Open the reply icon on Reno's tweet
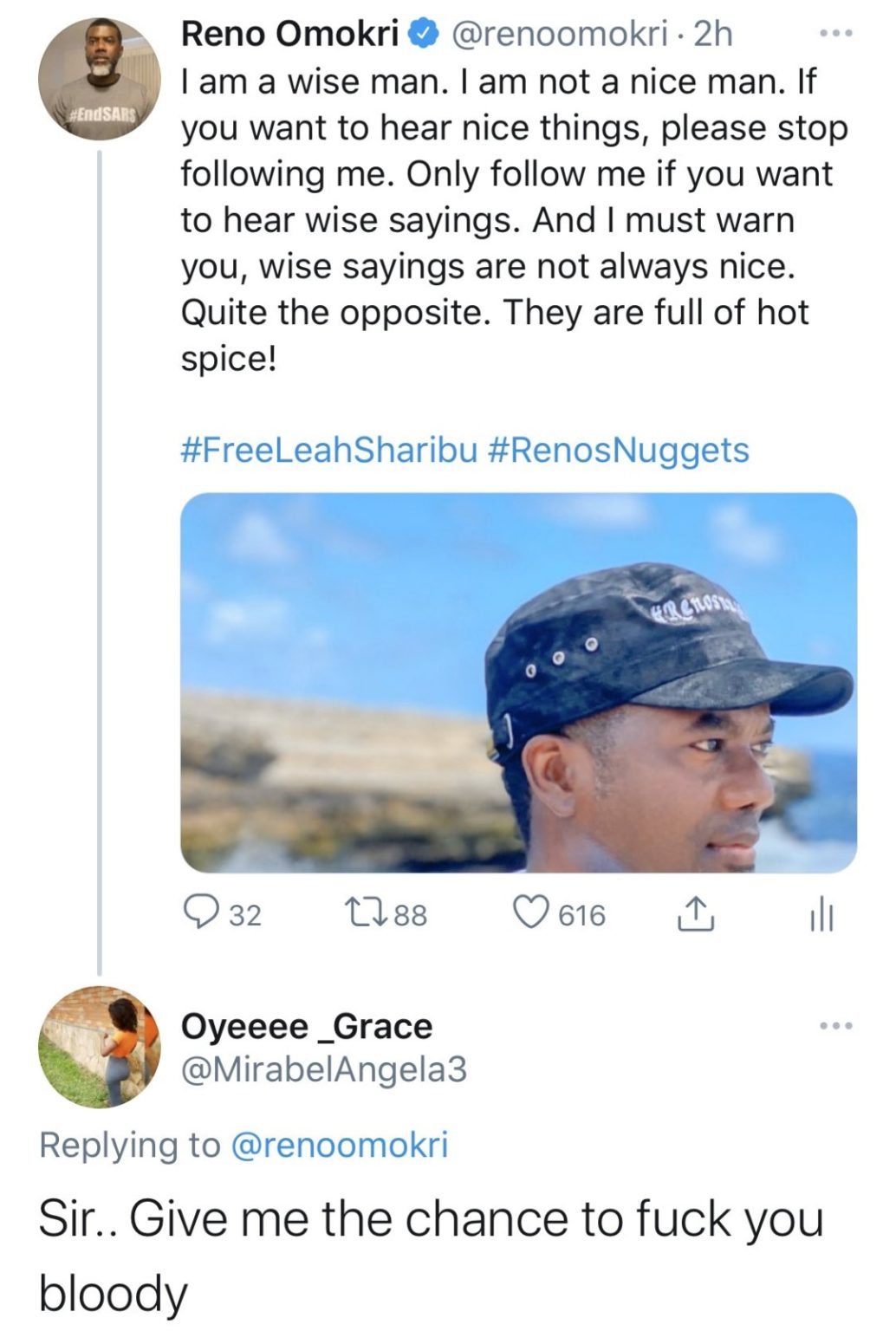This screenshot has width=896, height=1331. click(202, 913)
